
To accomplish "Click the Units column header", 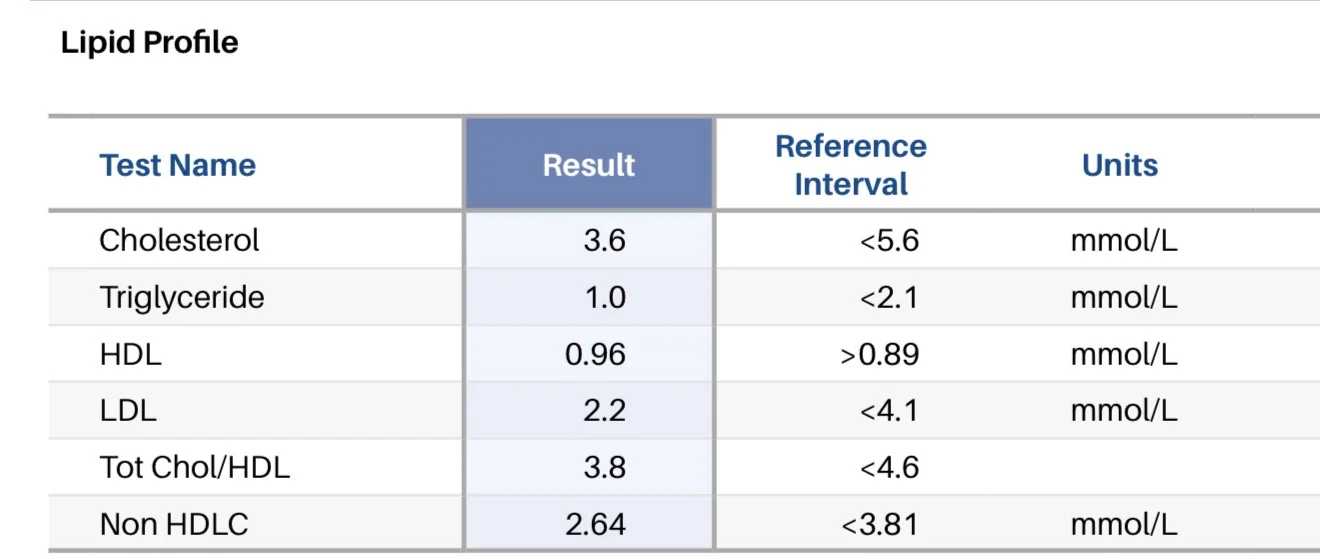I will (x=1120, y=165).
